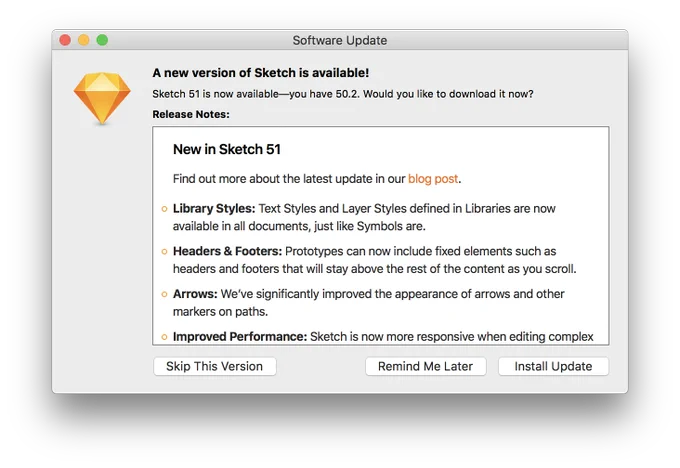This screenshot has height=468, width=680.
Task: Click the bullet beside Arrows
Action: click(164, 295)
